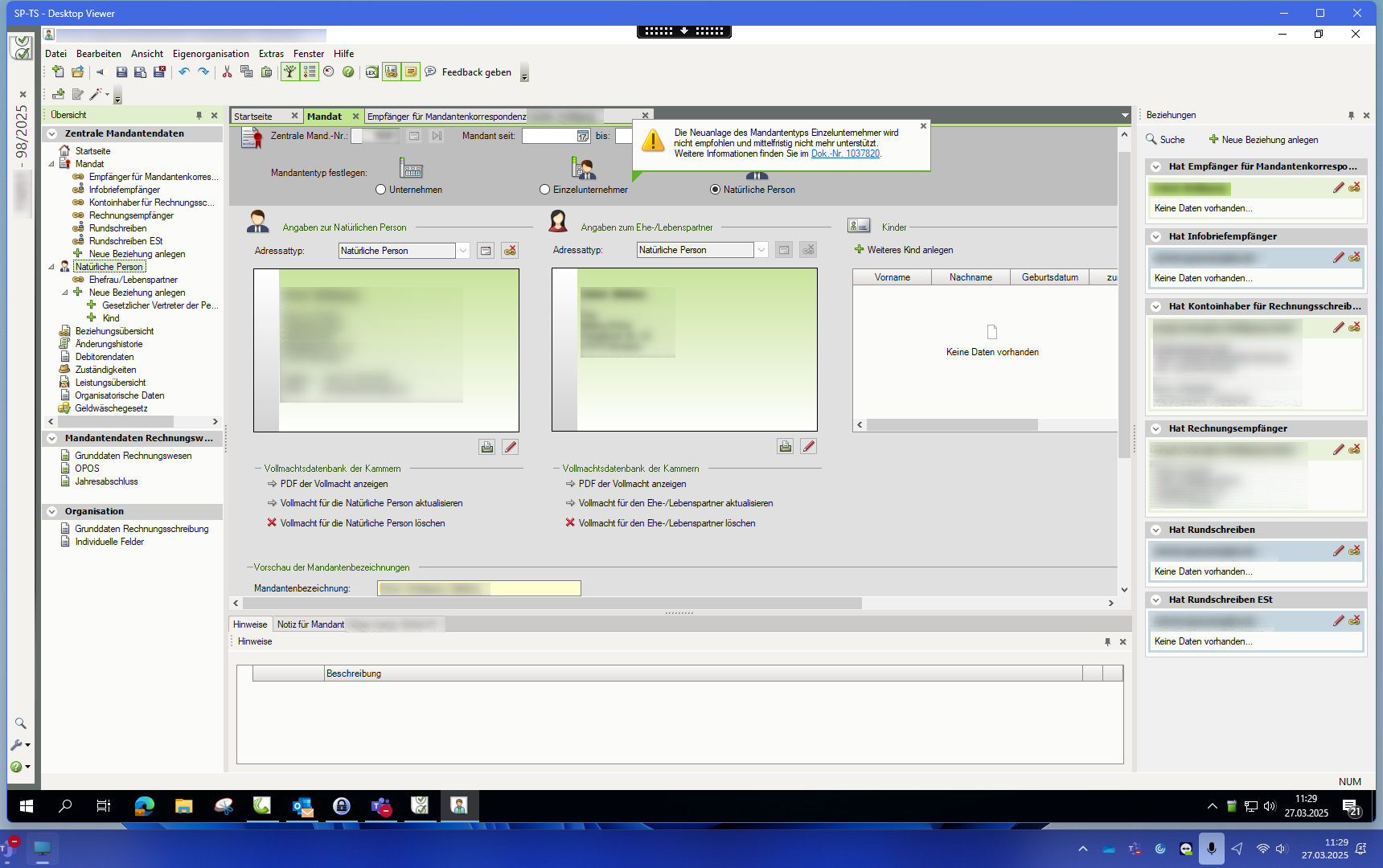Open calendar picker for Mandant seit
The height and width of the screenshot is (868, 1383).
click(583, 137)
